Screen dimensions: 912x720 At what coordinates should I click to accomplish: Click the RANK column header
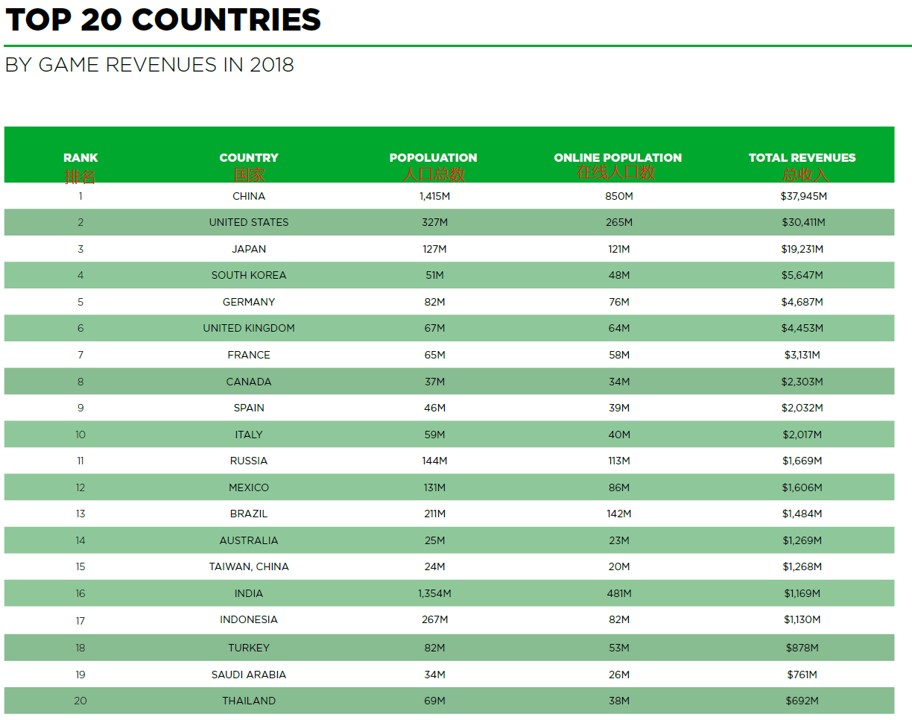click(80, 158)
